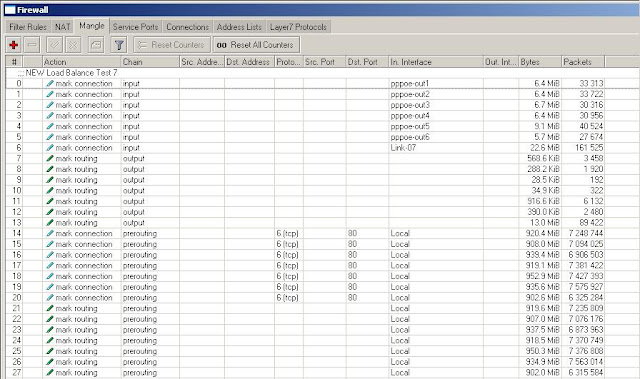Click mark connection icon in rule 6
The height and width of the screenshot is (379, 640).
pyautogui.click(x=50, y=148)
